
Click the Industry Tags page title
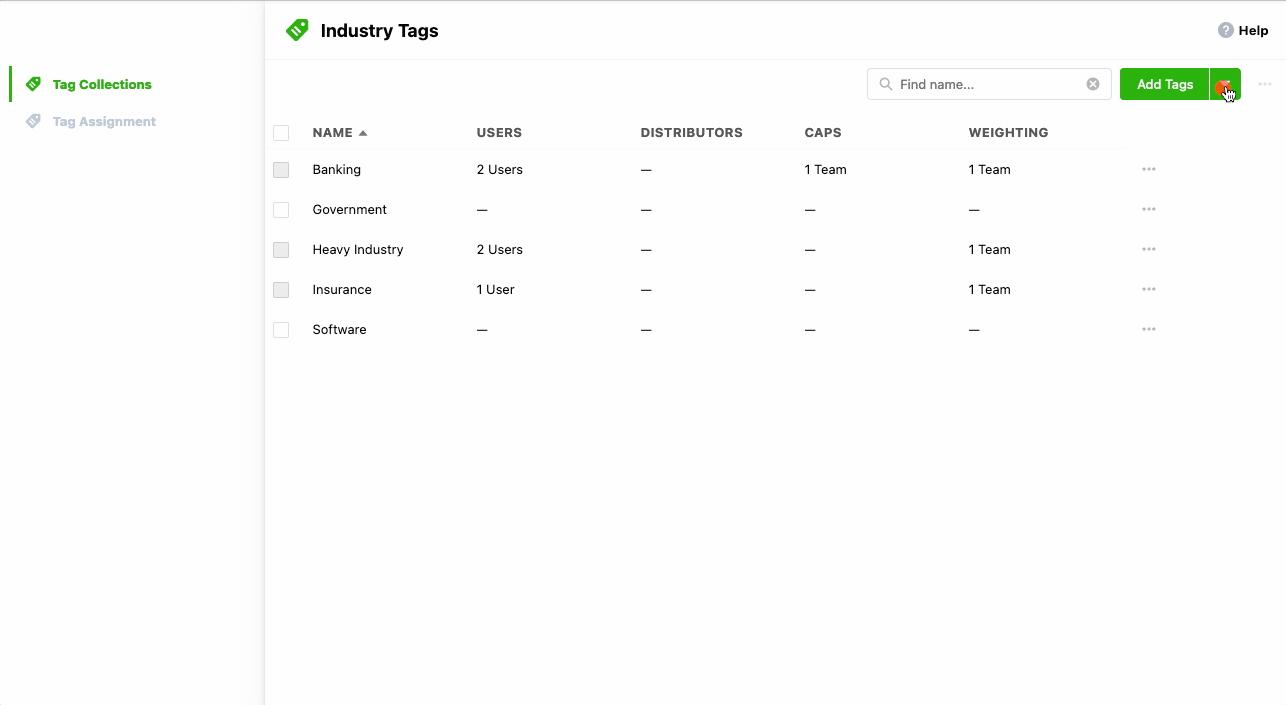point(379,30)
